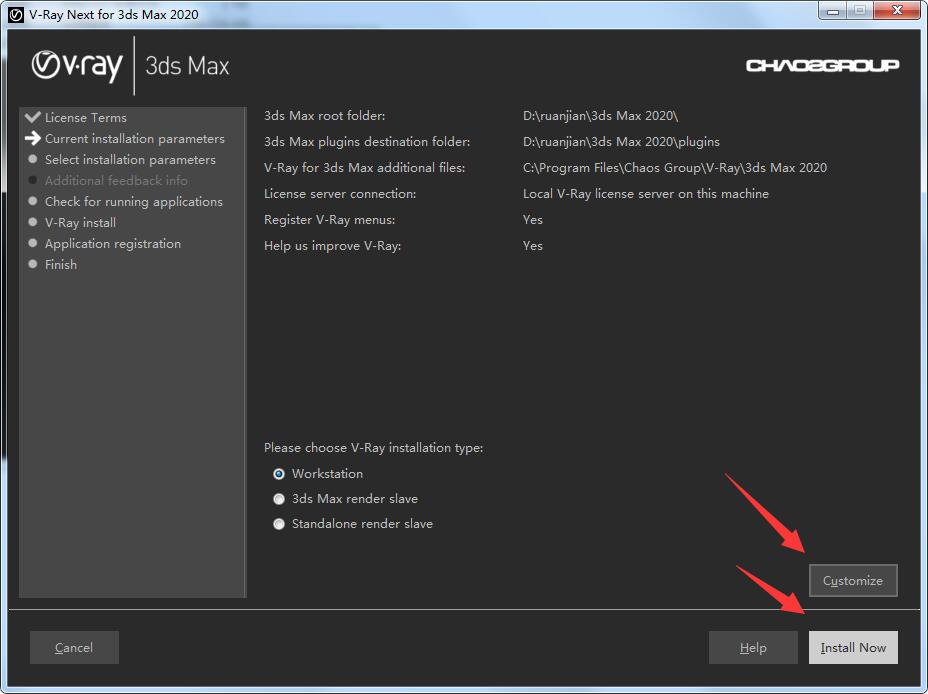Choose 3ds Max render slave option
928x694 pixels.
click(279, 499)
